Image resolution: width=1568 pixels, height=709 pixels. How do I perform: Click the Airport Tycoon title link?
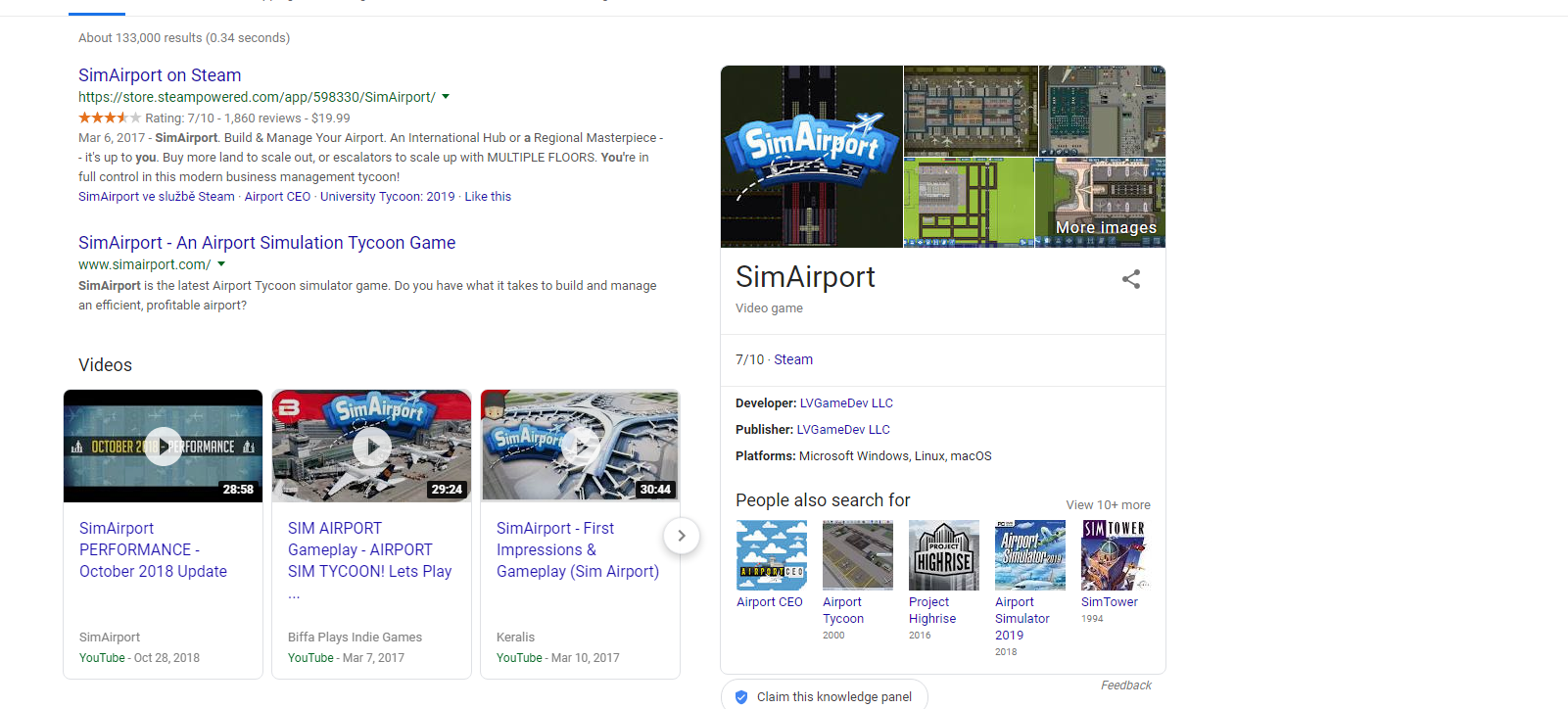843,611
